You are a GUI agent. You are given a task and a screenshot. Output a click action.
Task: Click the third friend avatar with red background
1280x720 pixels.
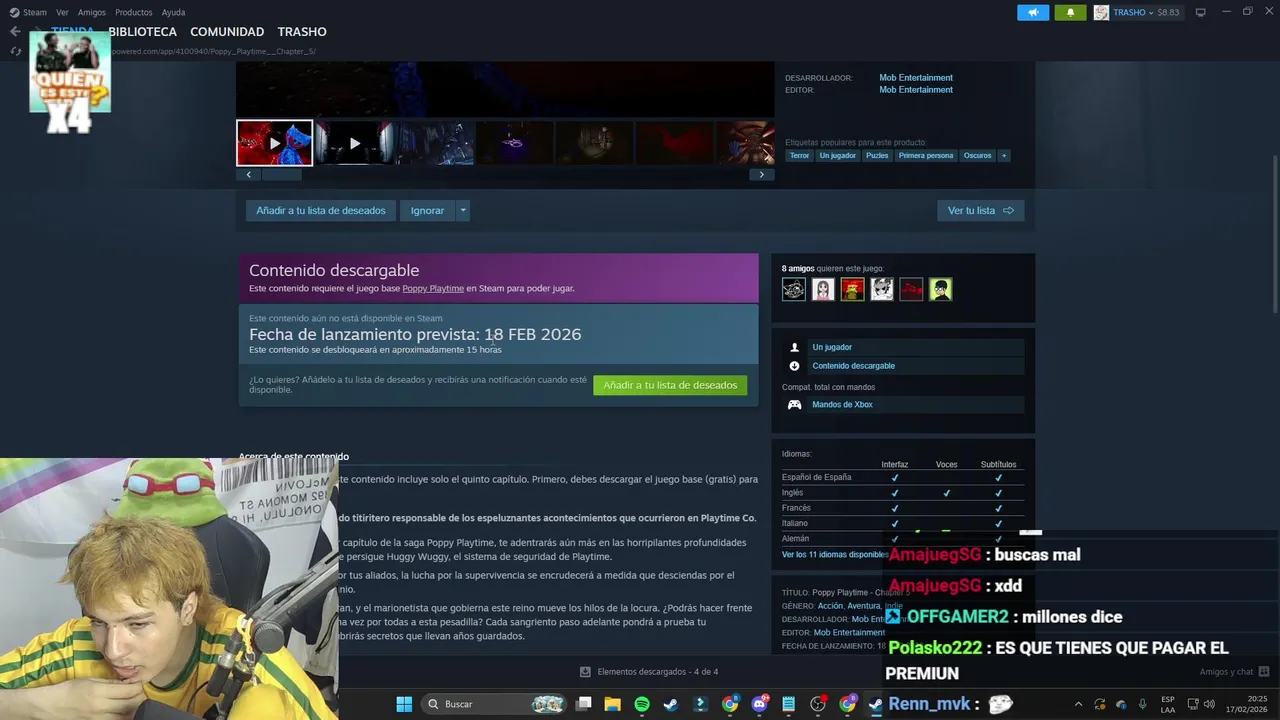coord(852,290)
